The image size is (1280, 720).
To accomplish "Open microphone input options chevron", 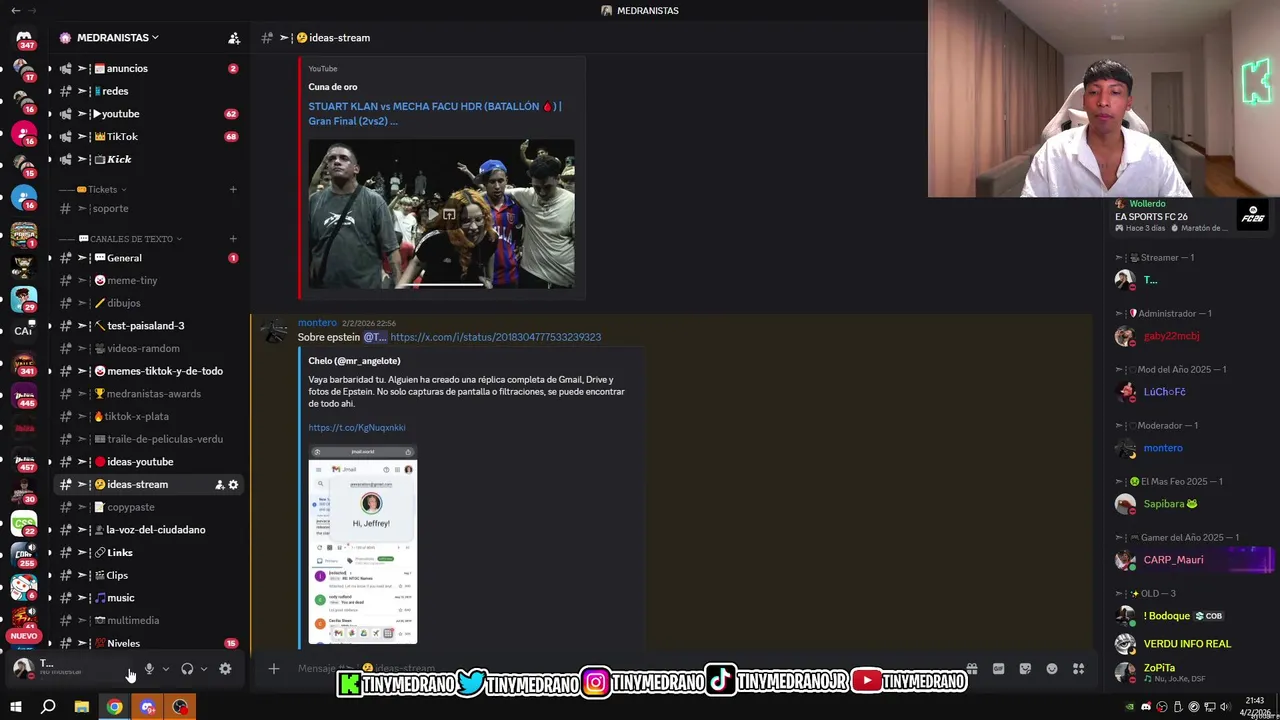I will (x=165, y=669).
